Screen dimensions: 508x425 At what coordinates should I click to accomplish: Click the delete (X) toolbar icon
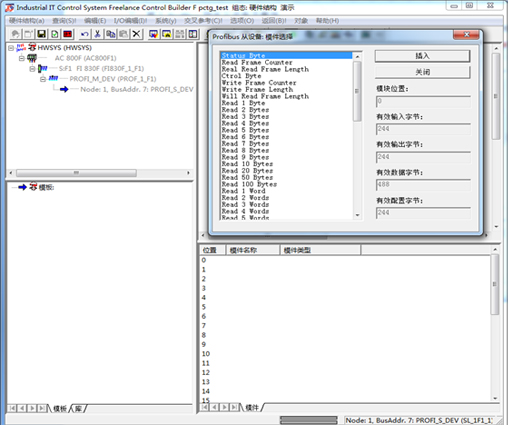[x=136, y=34]
